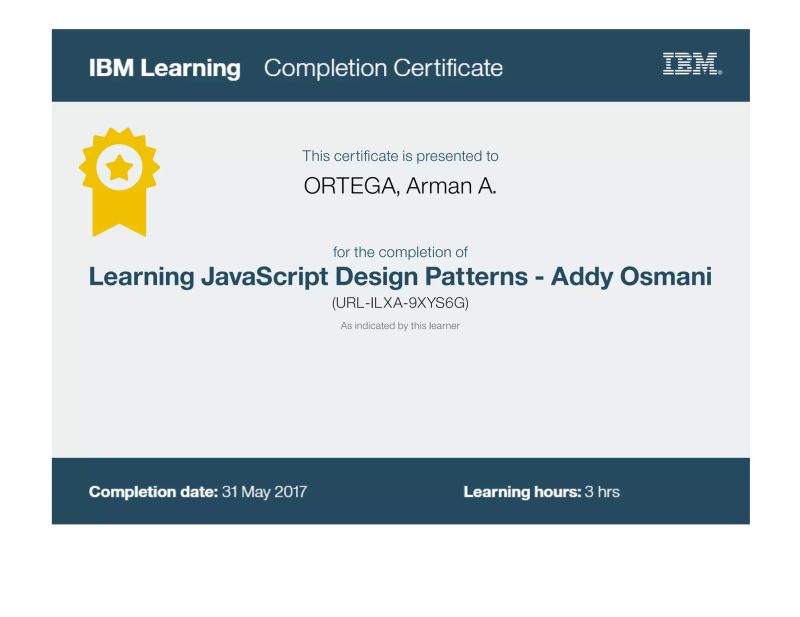Open the course code URL-ILXA-9XYS6G

pyautogui.click(x=400, y=303)
